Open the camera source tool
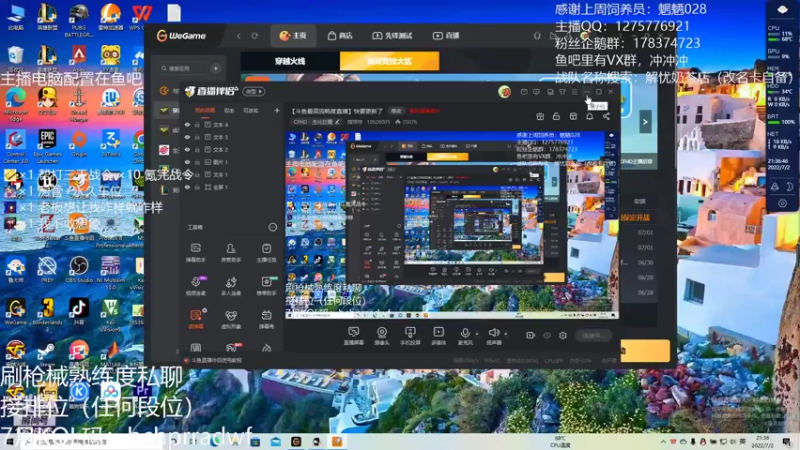Image resolution: width=800 pixels, height=450 pixels. [382, 336]
